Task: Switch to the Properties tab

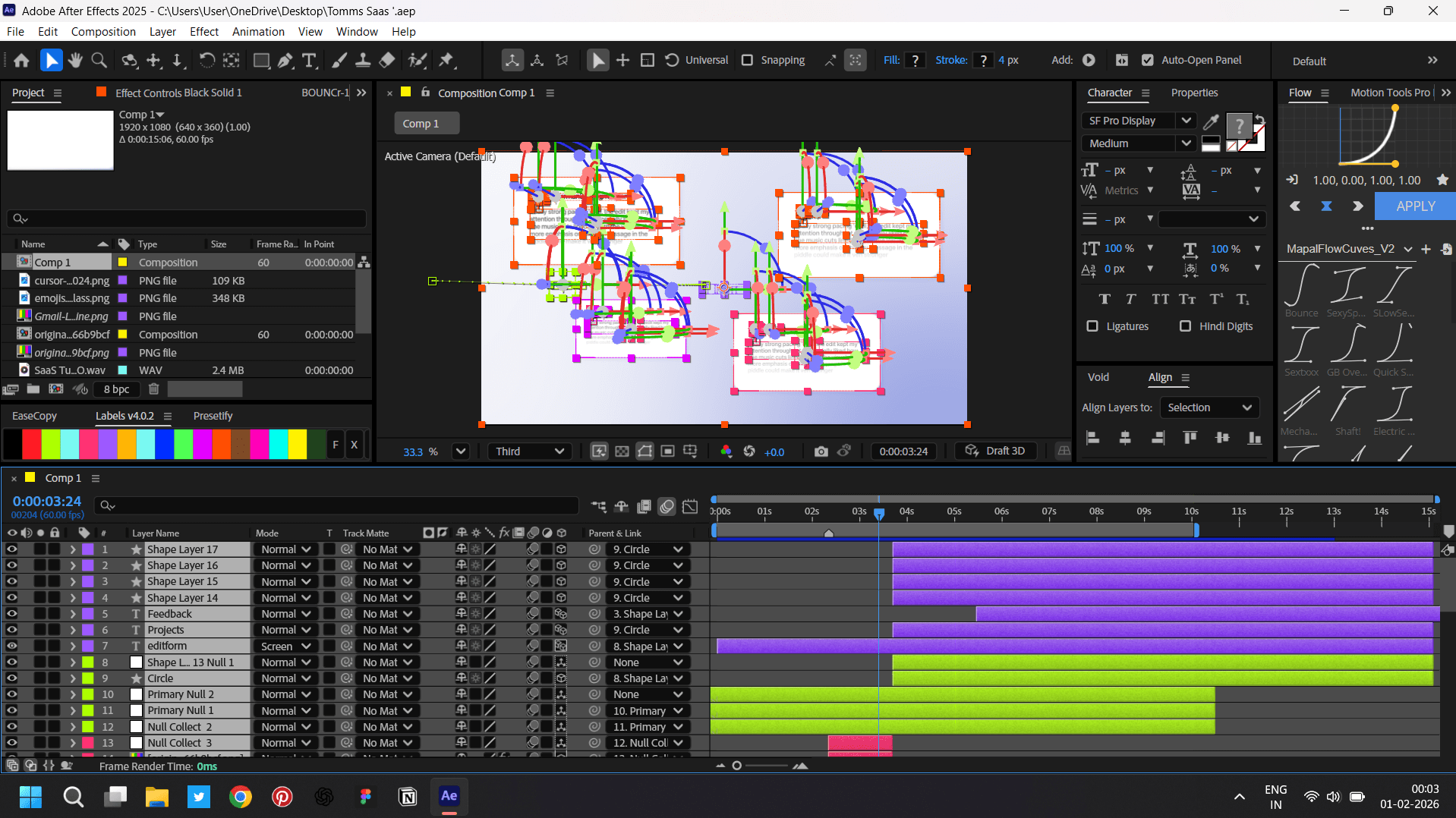Action: [x=1194, y=93]
